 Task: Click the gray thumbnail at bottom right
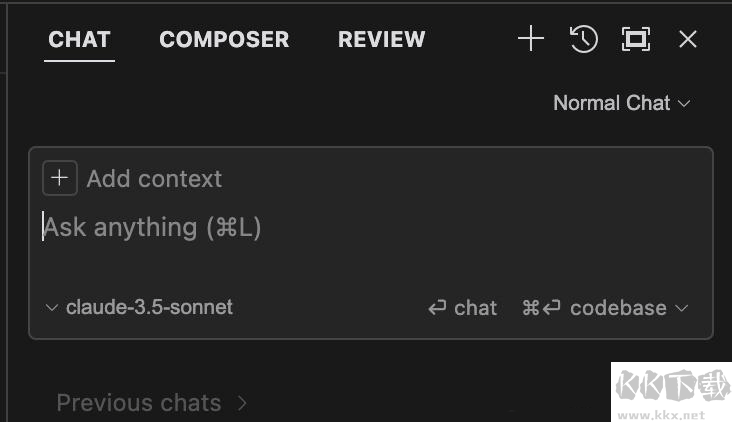(670, 395)
